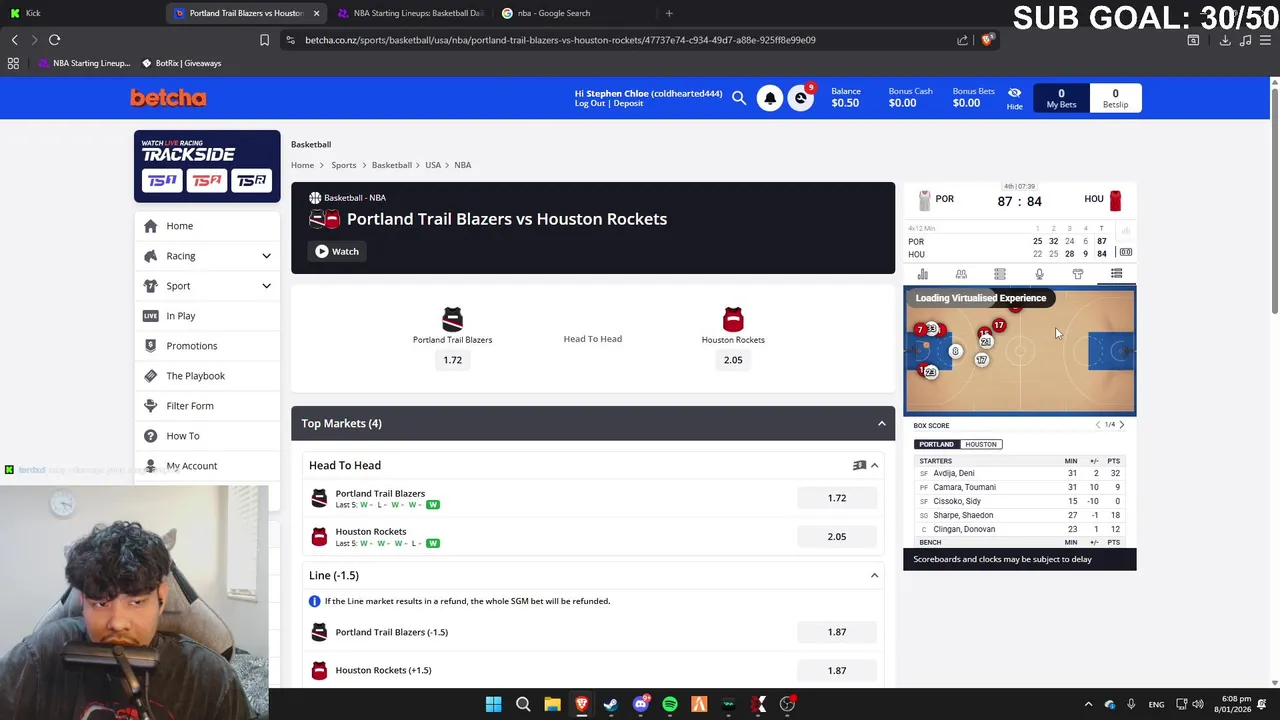The image size is (1280, 720).
Task: Click Same Game Multi icon beside Head To Head
Action: (x=858, y=465)
